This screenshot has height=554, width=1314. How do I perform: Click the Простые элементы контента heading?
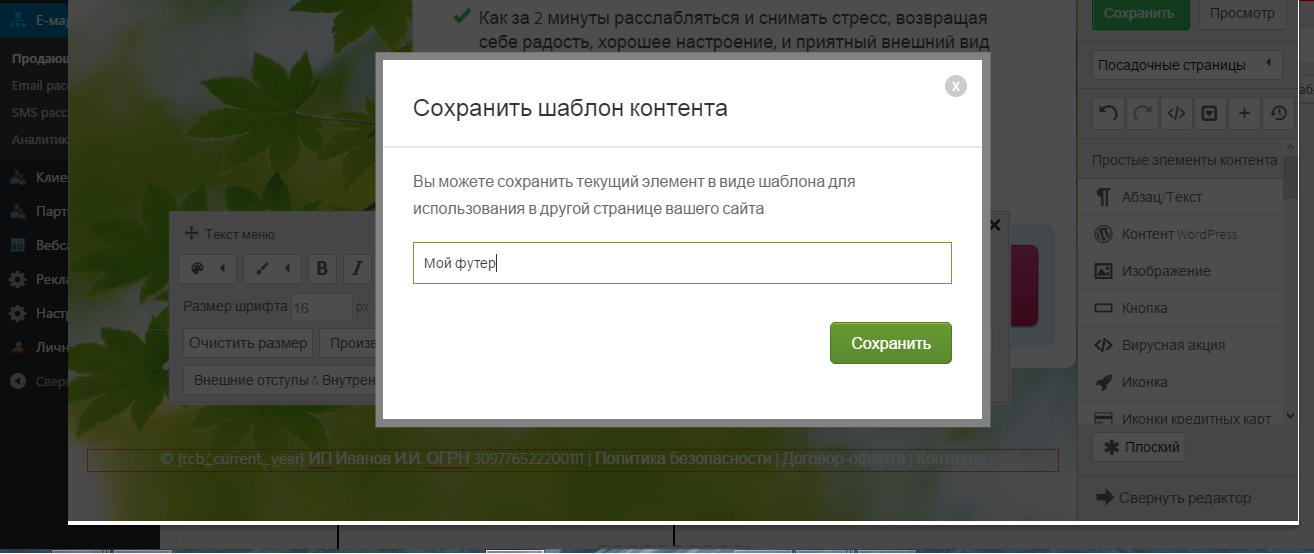point(1185,160)
